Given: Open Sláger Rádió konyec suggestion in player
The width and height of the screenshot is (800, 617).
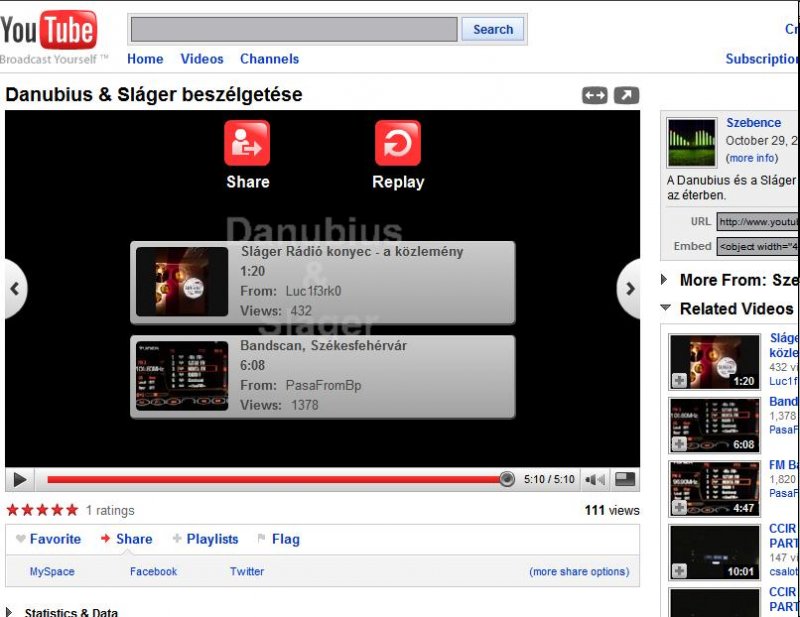Looking at the screenshot, I should [x=322, y=282].
